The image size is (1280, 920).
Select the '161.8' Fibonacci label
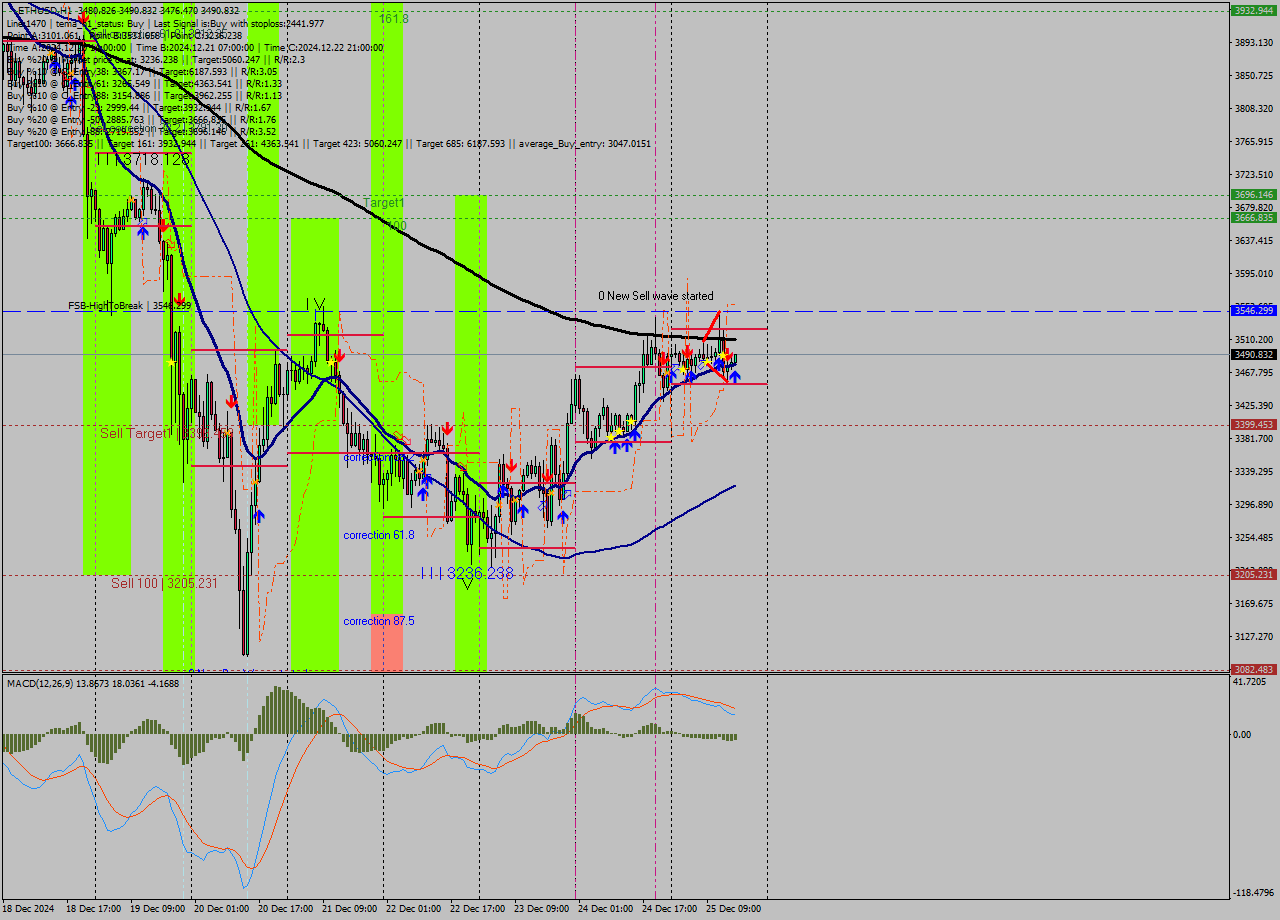pos(394,19)
